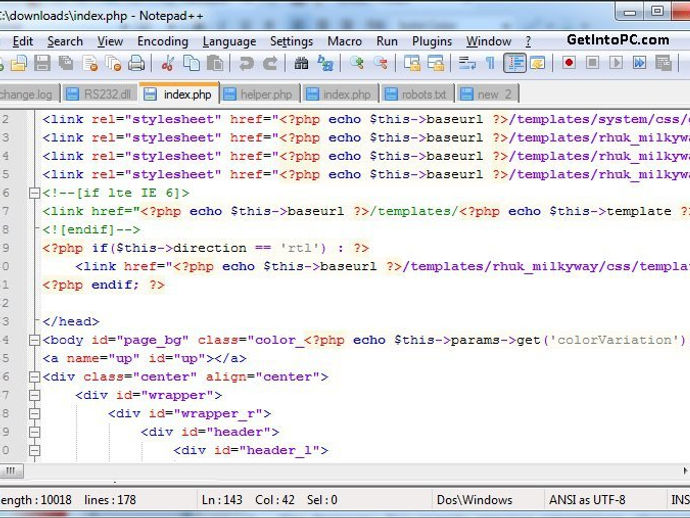Toggle synchronize vertical scrolling icon
The height and width of the screenshot is (518, 690).
click(x=412, y=63)
